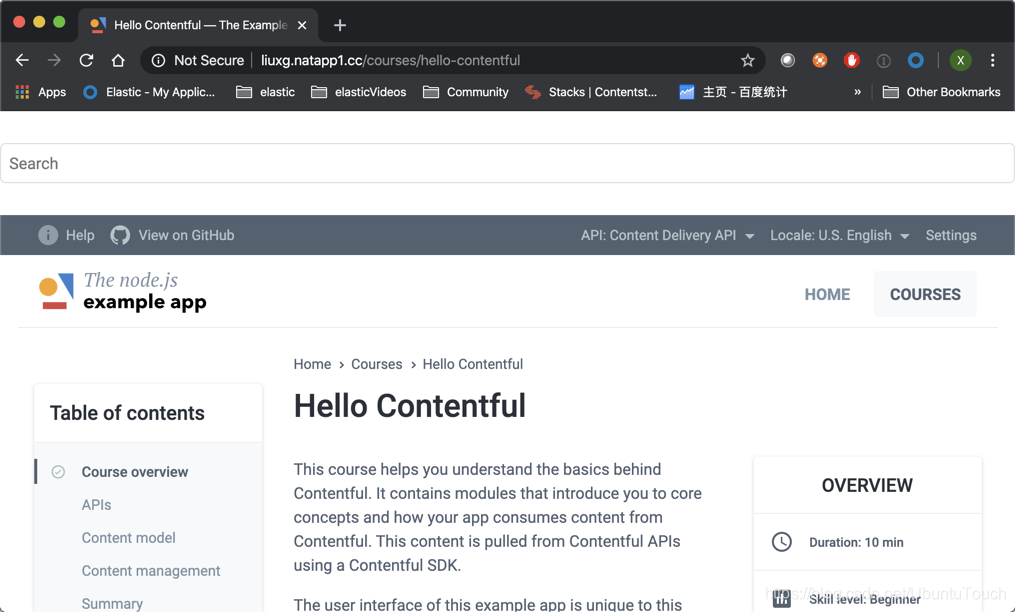Click the orange circular extension icon
Image resolution: width=1015 pixels, height=612 pixels.
pos(820,60)
